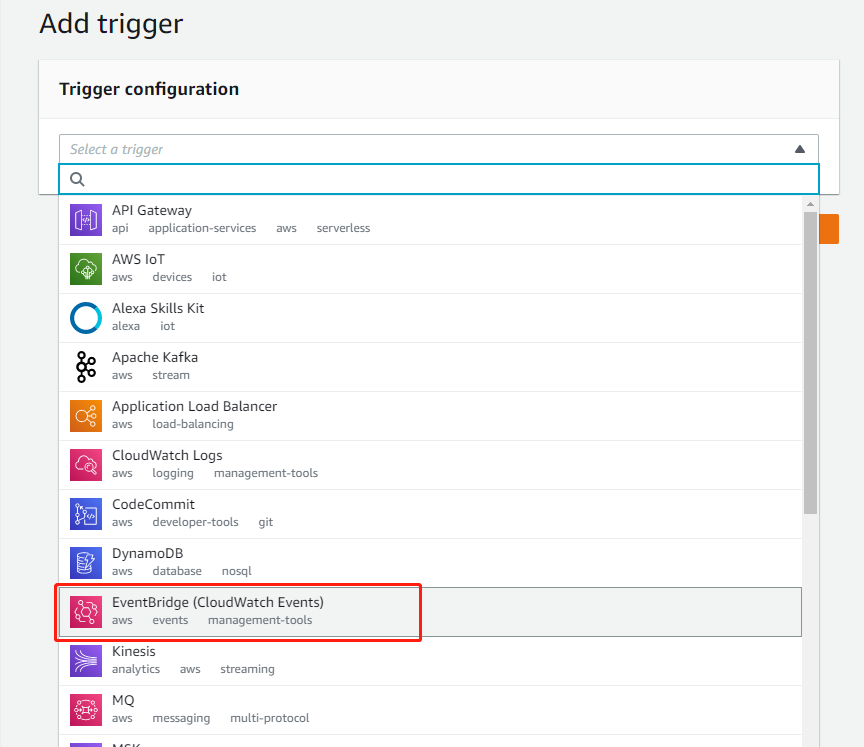This screenshot has width=864, height=747.
Task: Click the CloudWatch Logs icon
Action: 86,464
